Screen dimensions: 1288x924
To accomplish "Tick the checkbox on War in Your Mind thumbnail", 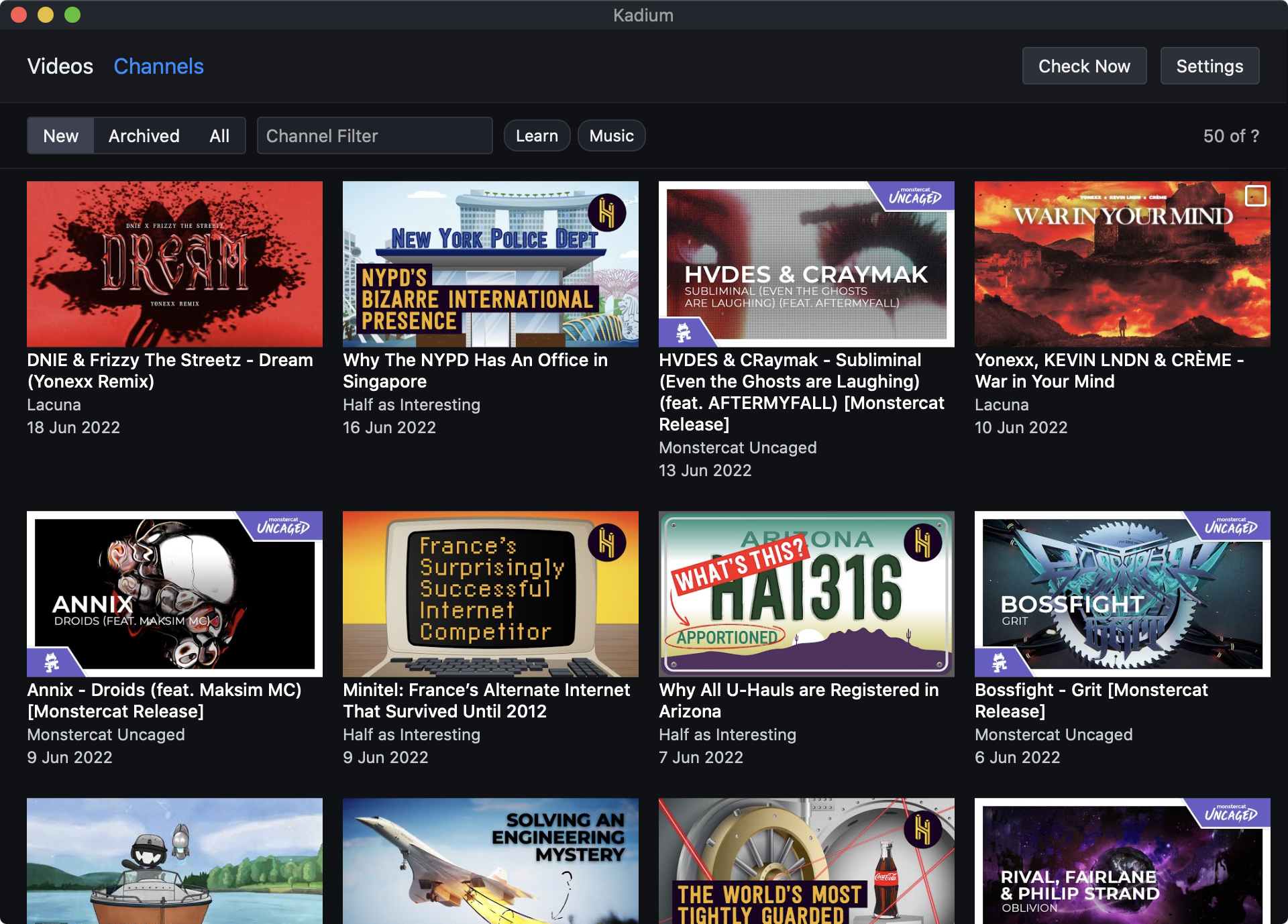I will [x=1255, y=196].
